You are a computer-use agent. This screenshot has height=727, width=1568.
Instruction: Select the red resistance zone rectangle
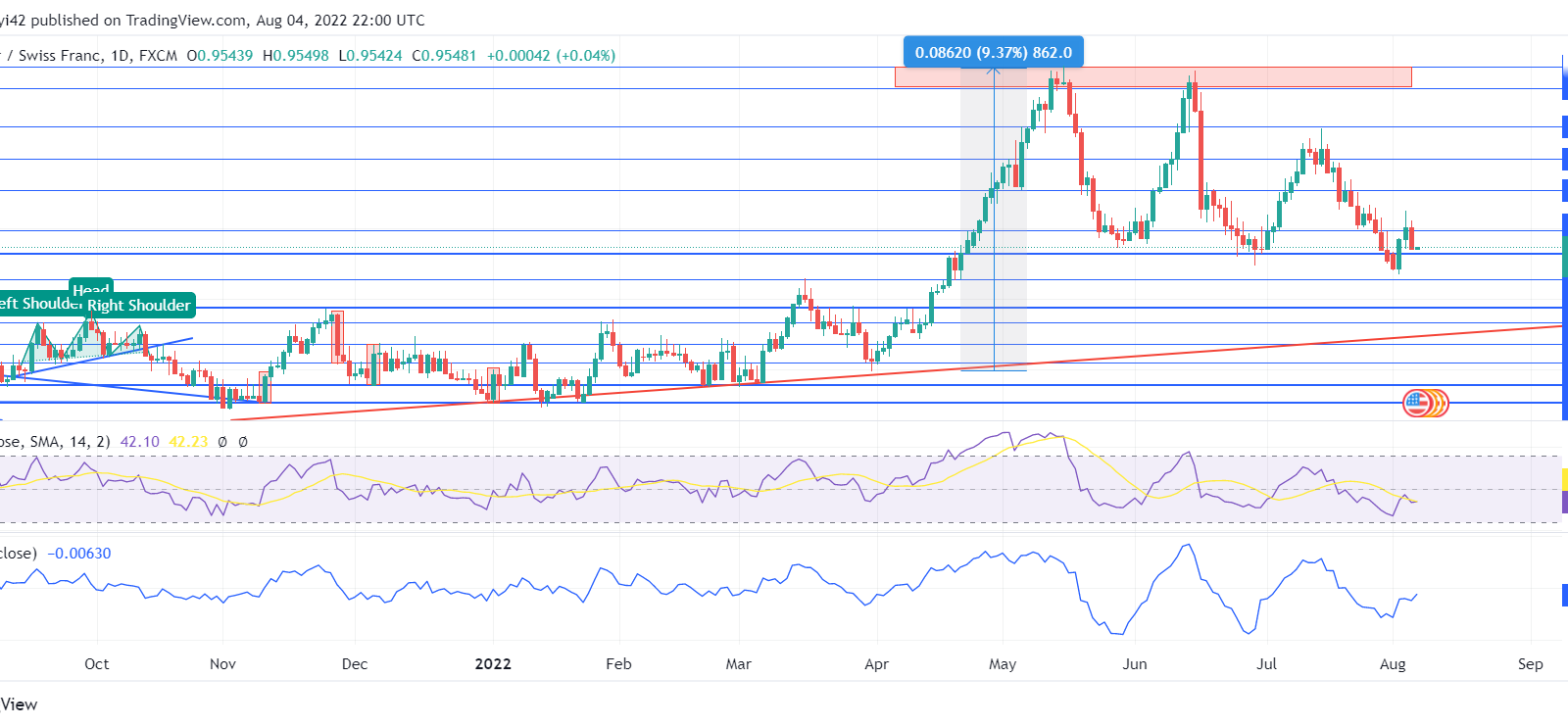coord(1153,77)
